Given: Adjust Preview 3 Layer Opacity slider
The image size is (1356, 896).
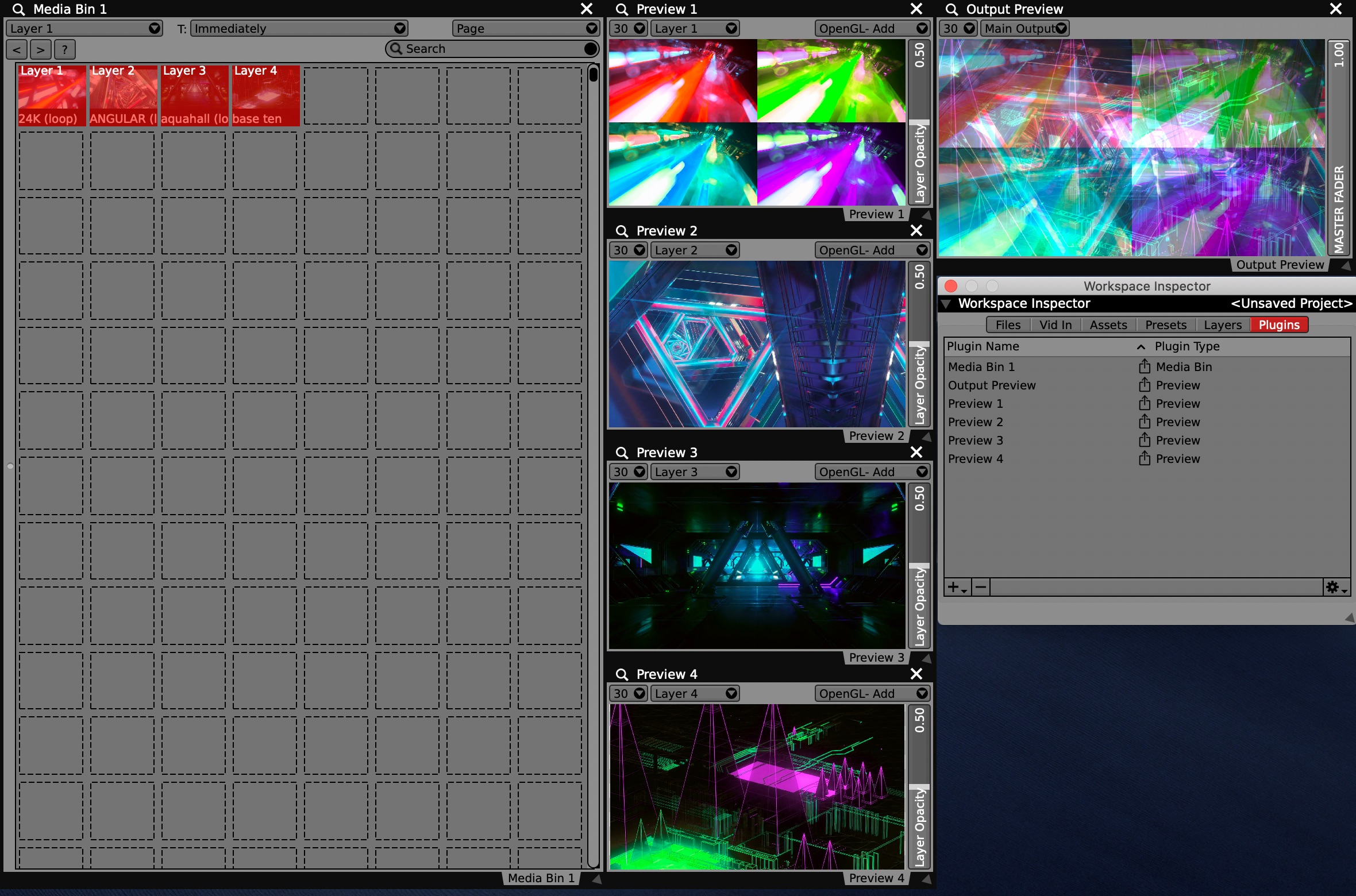Looking at the screenshot, I should (919, 566).
